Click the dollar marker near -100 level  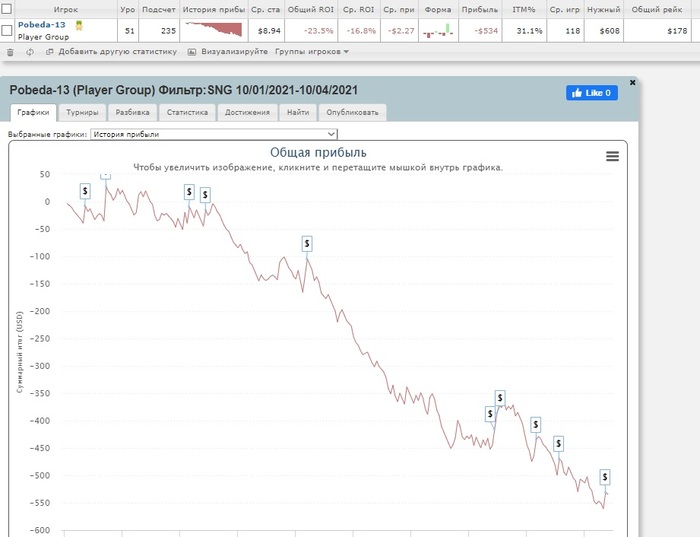coord(307,244)
